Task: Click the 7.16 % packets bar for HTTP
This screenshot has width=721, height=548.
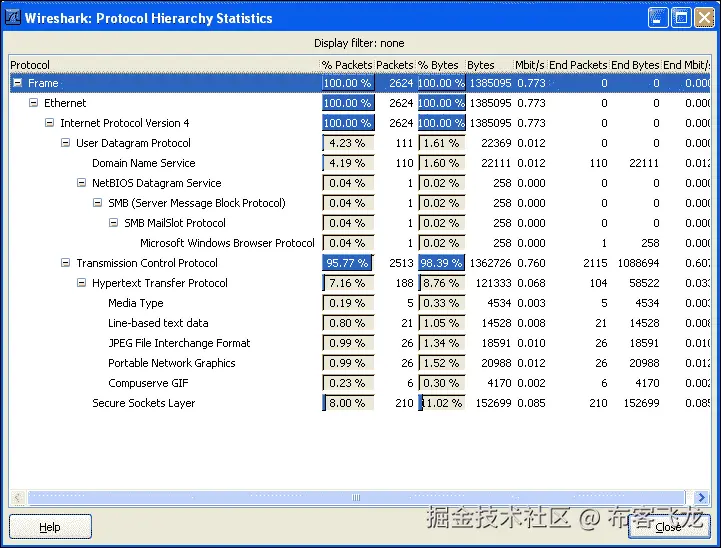Action: (x=348, y=283)
